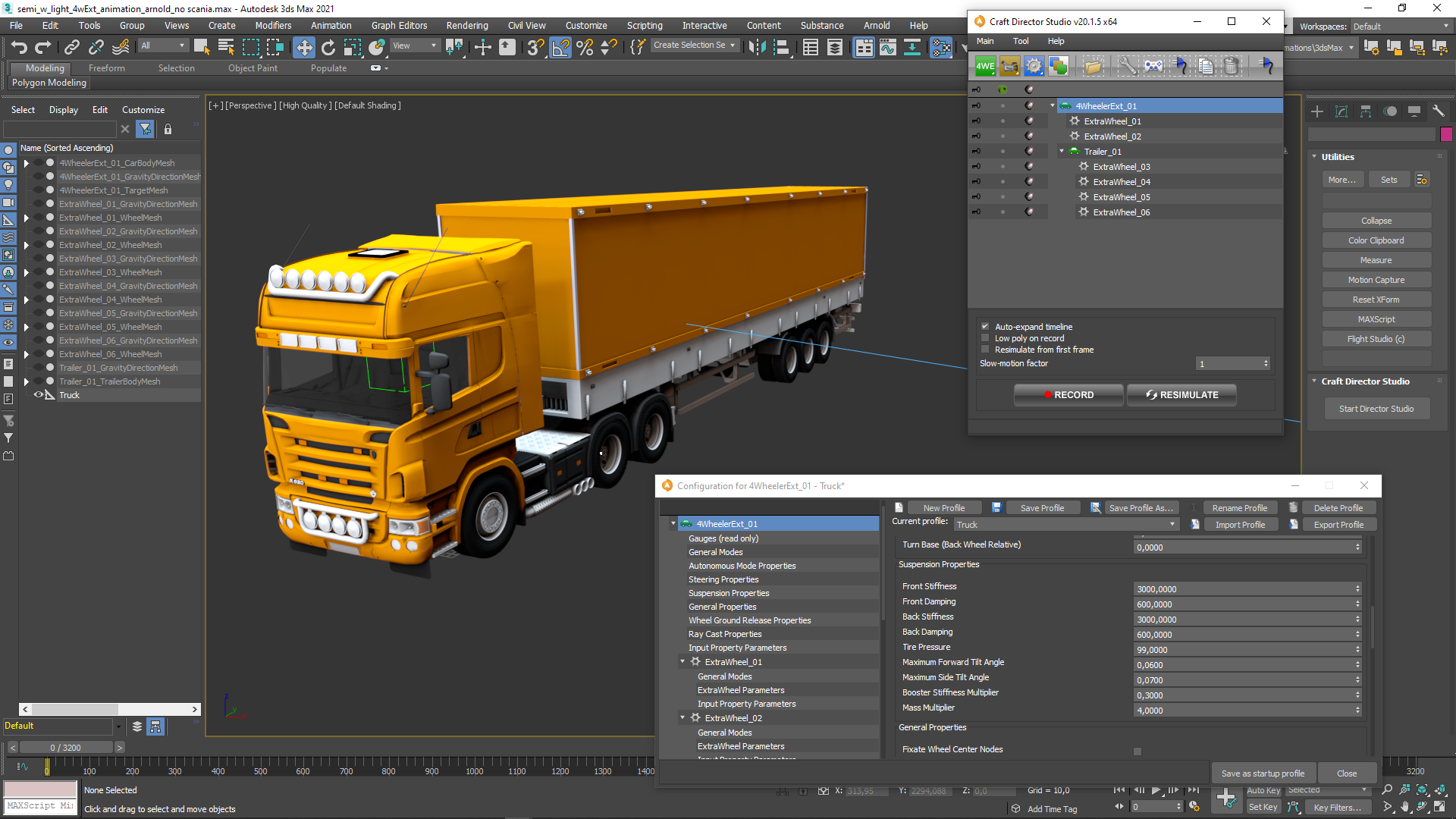Disable the Auto-expand timeline checkbox
Screen dimensions: 1456x819
pos(985,327)
